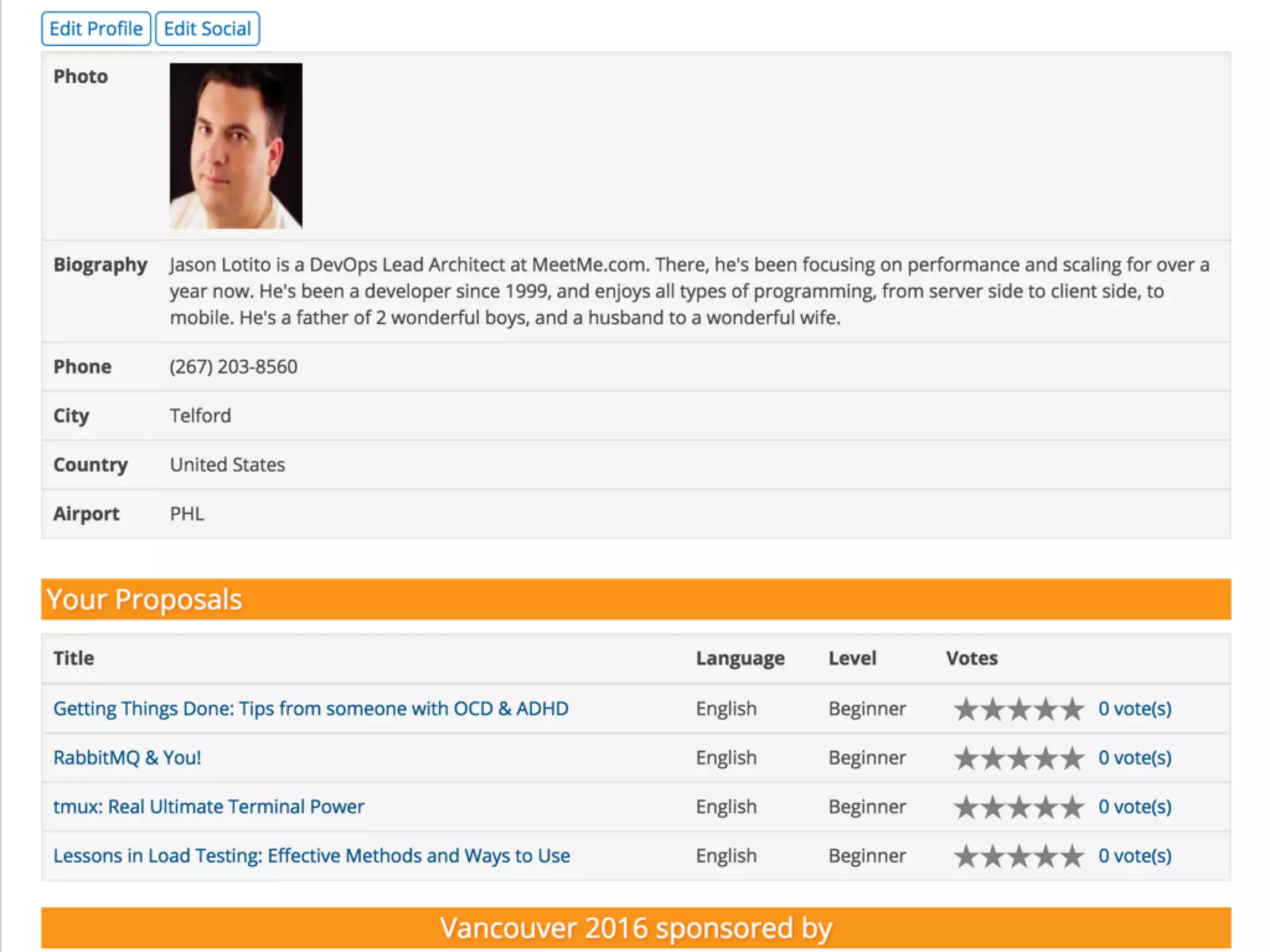Open the RabbitMQ & You! proposal

[127, 757]
